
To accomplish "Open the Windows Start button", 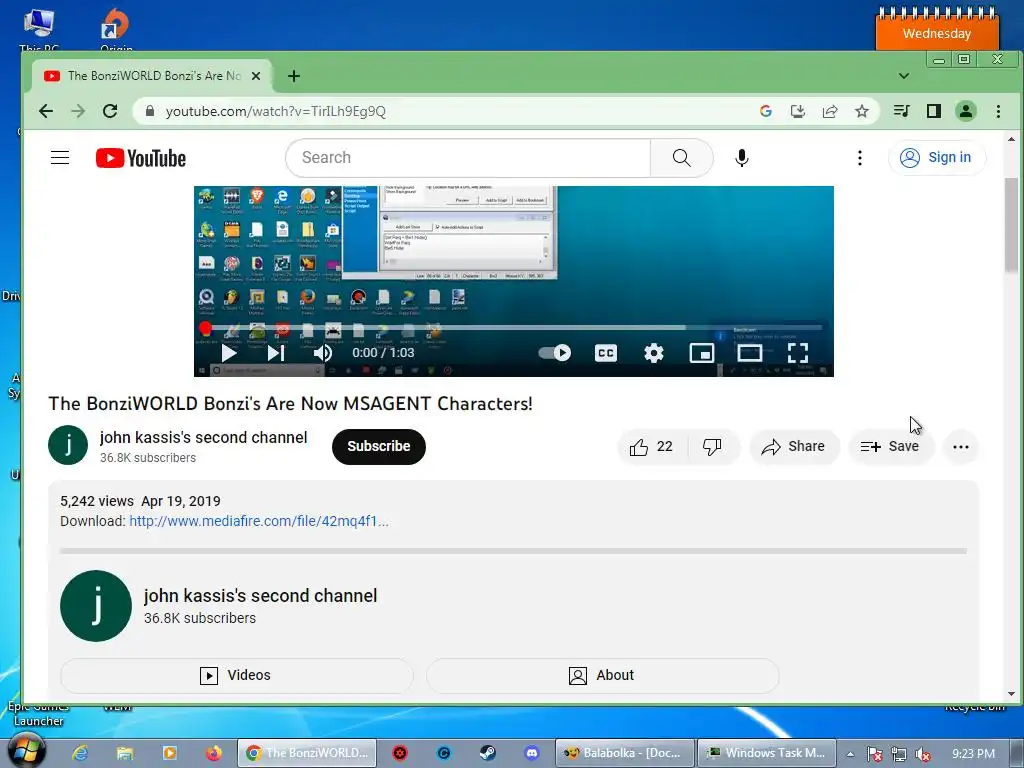I will [26, 752].
